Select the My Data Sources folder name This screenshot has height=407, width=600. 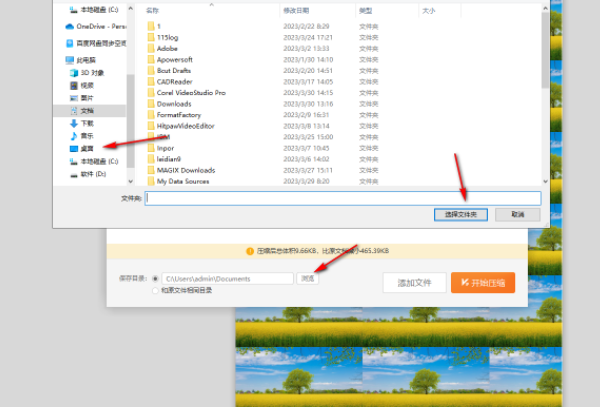(183, 181)
